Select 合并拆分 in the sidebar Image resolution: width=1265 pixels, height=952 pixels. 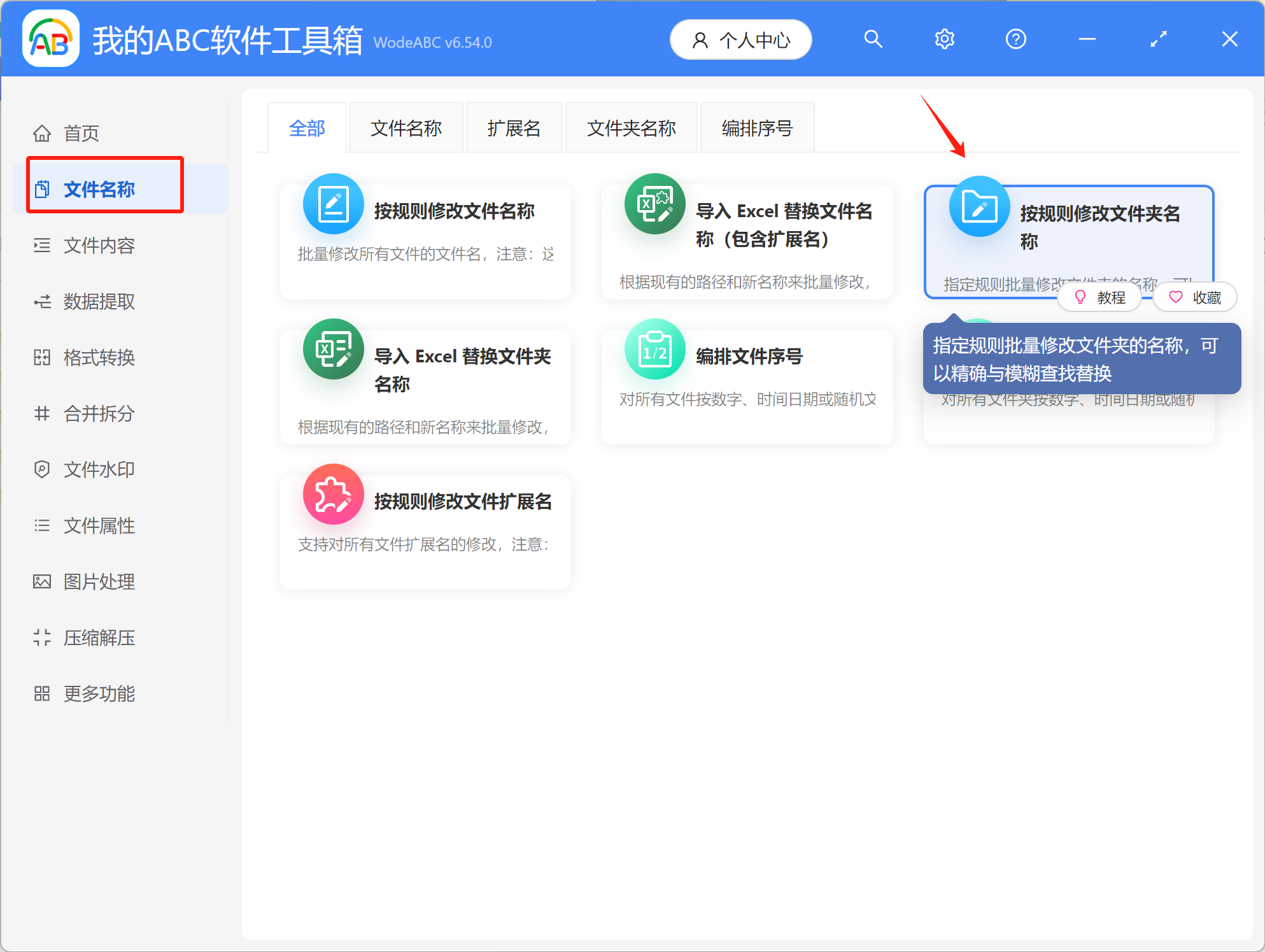(99, 413)
